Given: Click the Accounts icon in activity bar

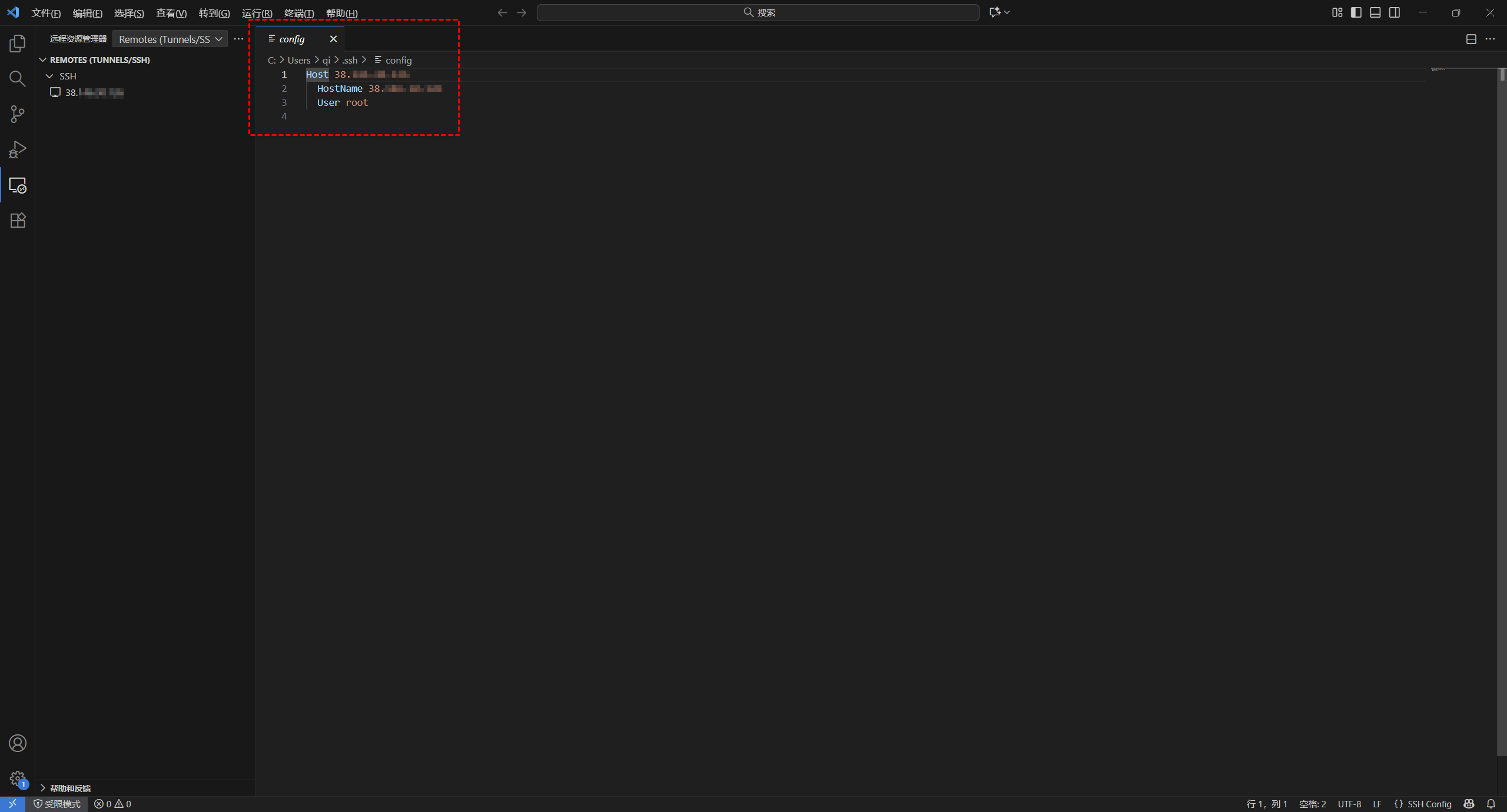Looking at the screenshot, I should point(18,743).
